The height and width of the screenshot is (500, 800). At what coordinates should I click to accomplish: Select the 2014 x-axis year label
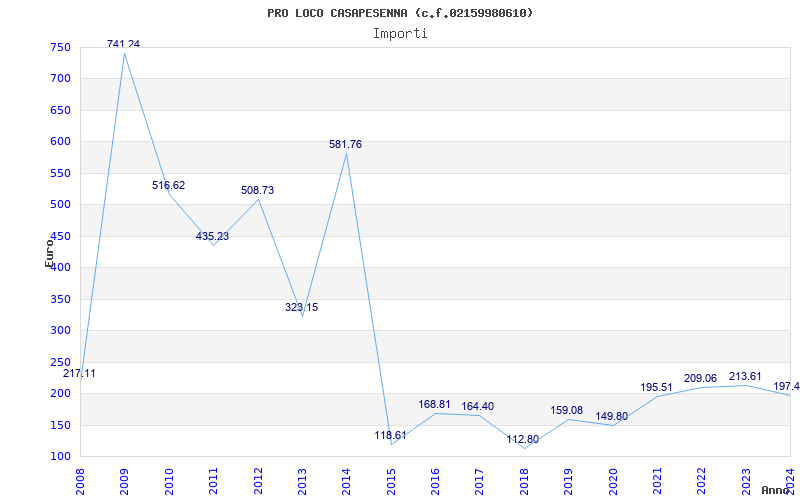pyautogui.click(x=346, y=481)
